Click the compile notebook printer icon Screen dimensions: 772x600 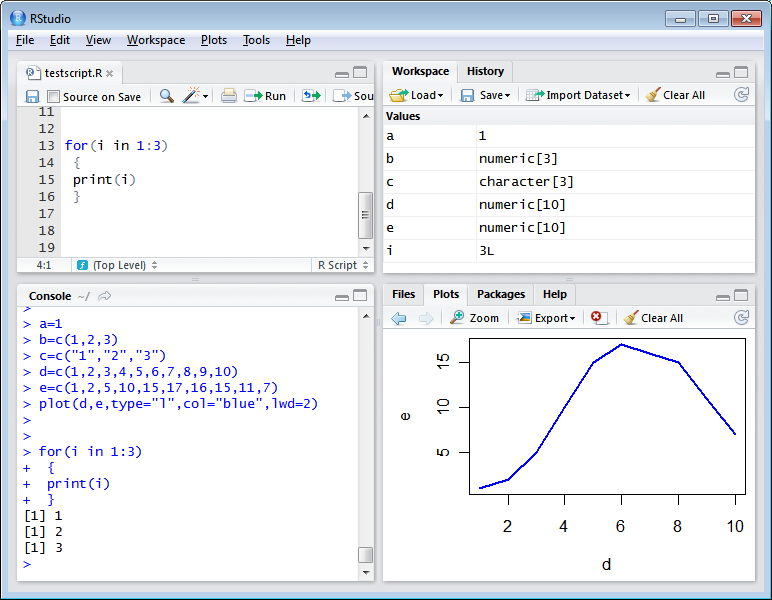pyautogui.click(x=228, y=95)
